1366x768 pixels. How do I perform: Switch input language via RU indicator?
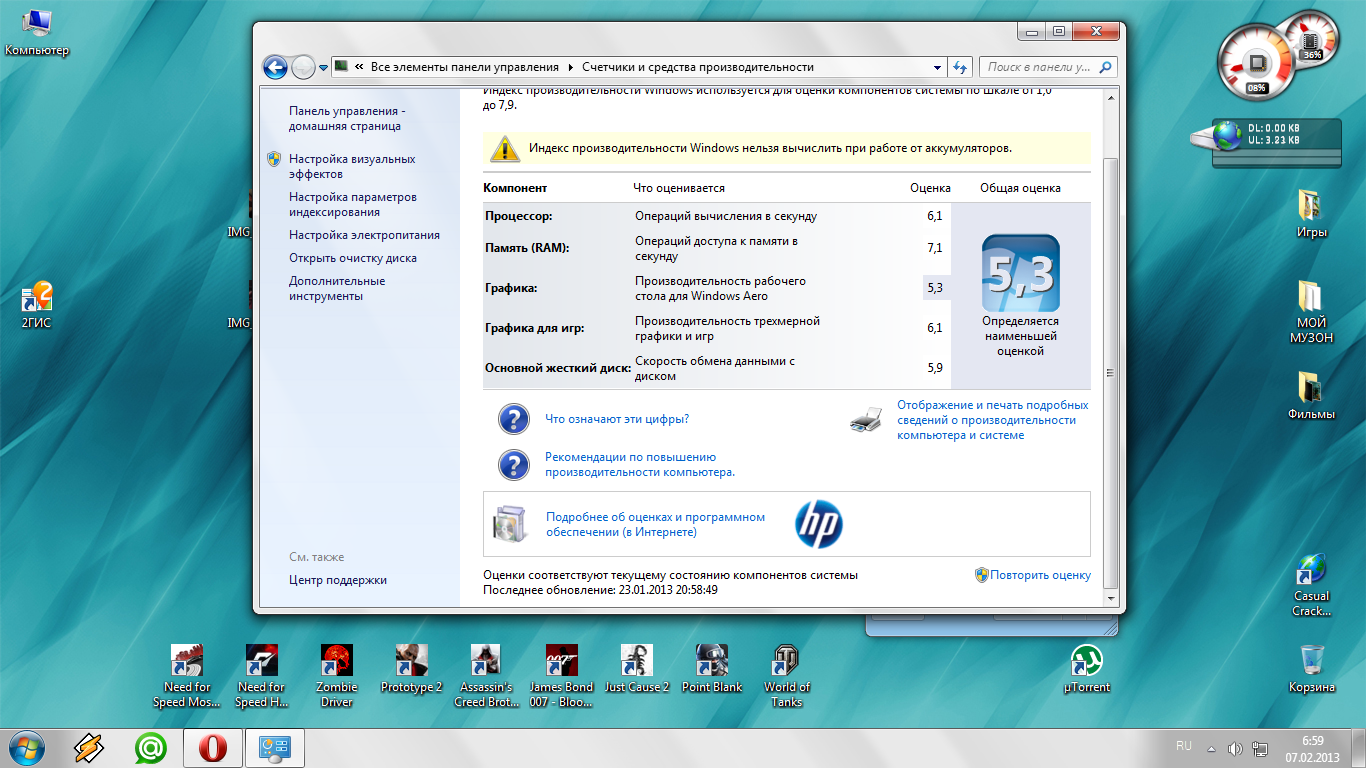point(1184,746)
